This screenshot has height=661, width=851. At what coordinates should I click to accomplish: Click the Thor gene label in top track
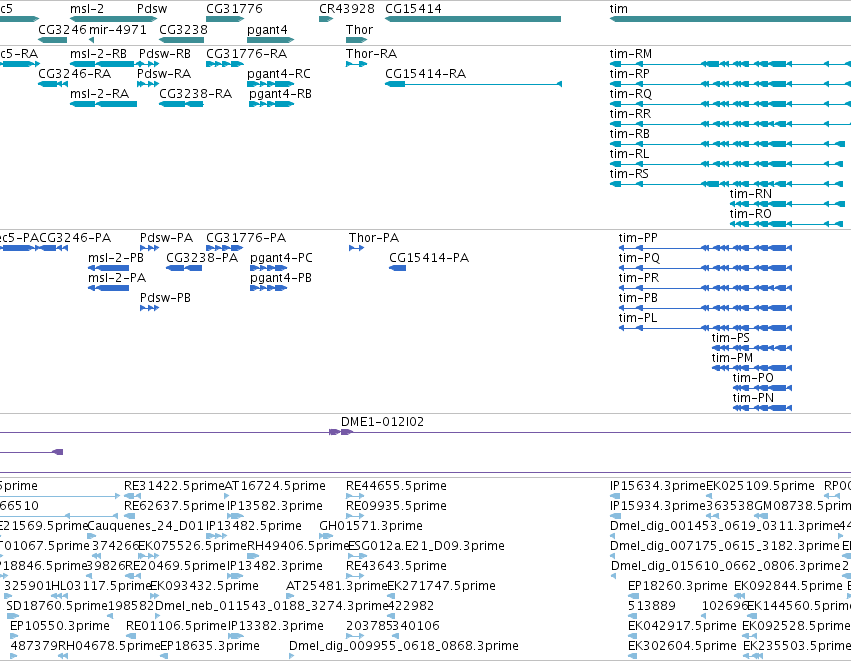tap(359, 30)
